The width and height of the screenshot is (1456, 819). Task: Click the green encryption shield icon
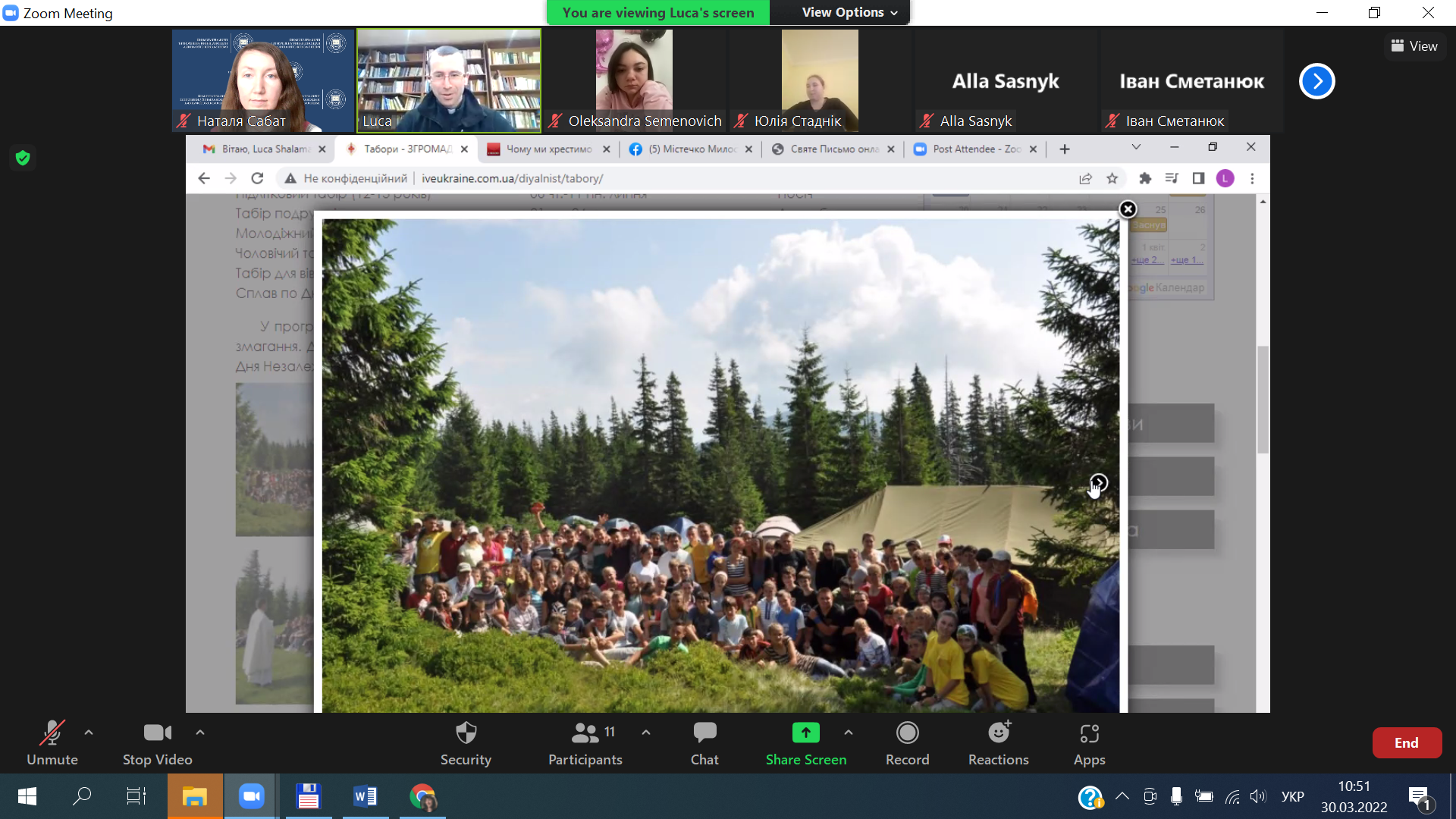pos(23,158)
